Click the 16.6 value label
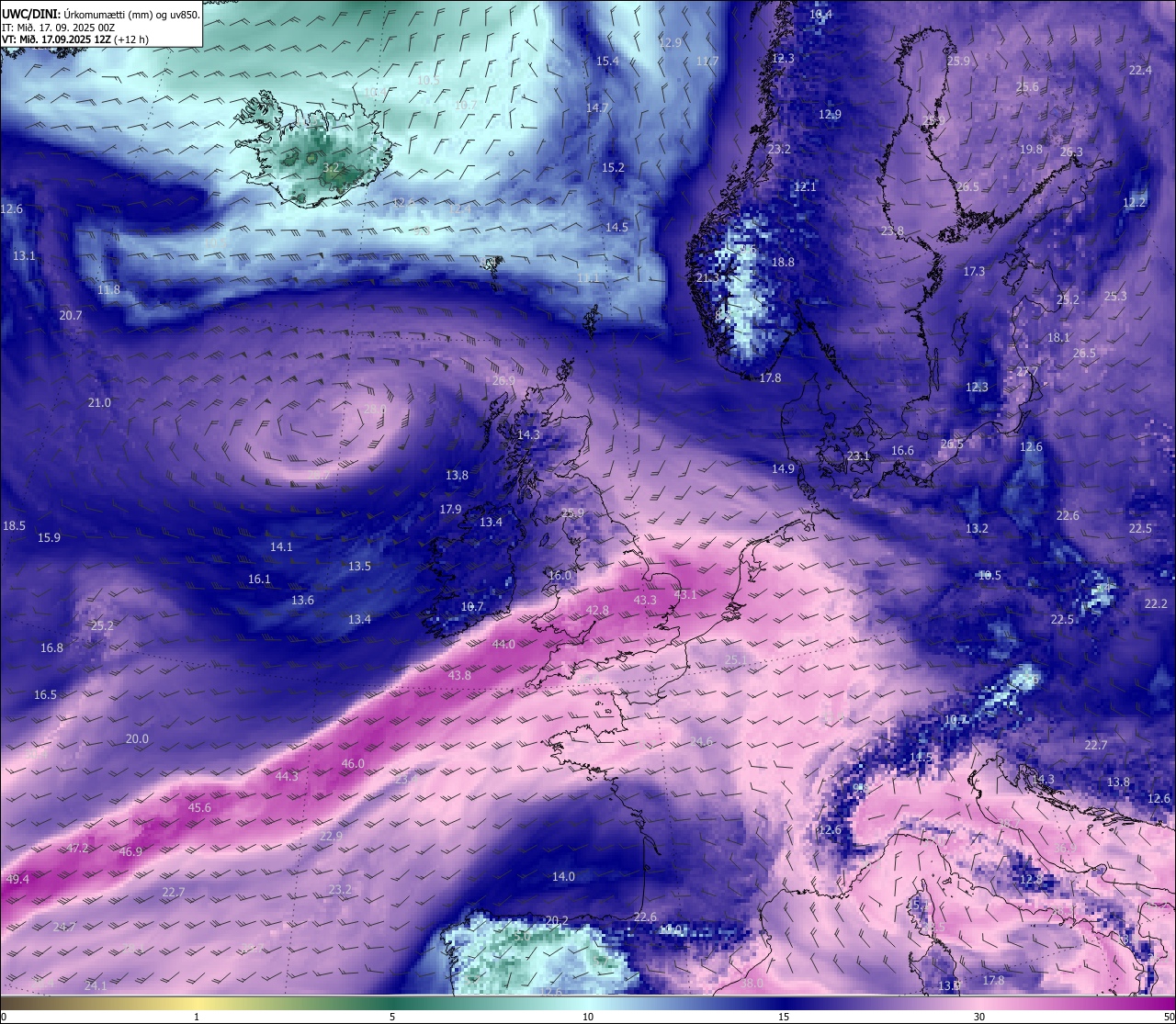Viewport: 1176px width, 1024px height. (902, 450)
